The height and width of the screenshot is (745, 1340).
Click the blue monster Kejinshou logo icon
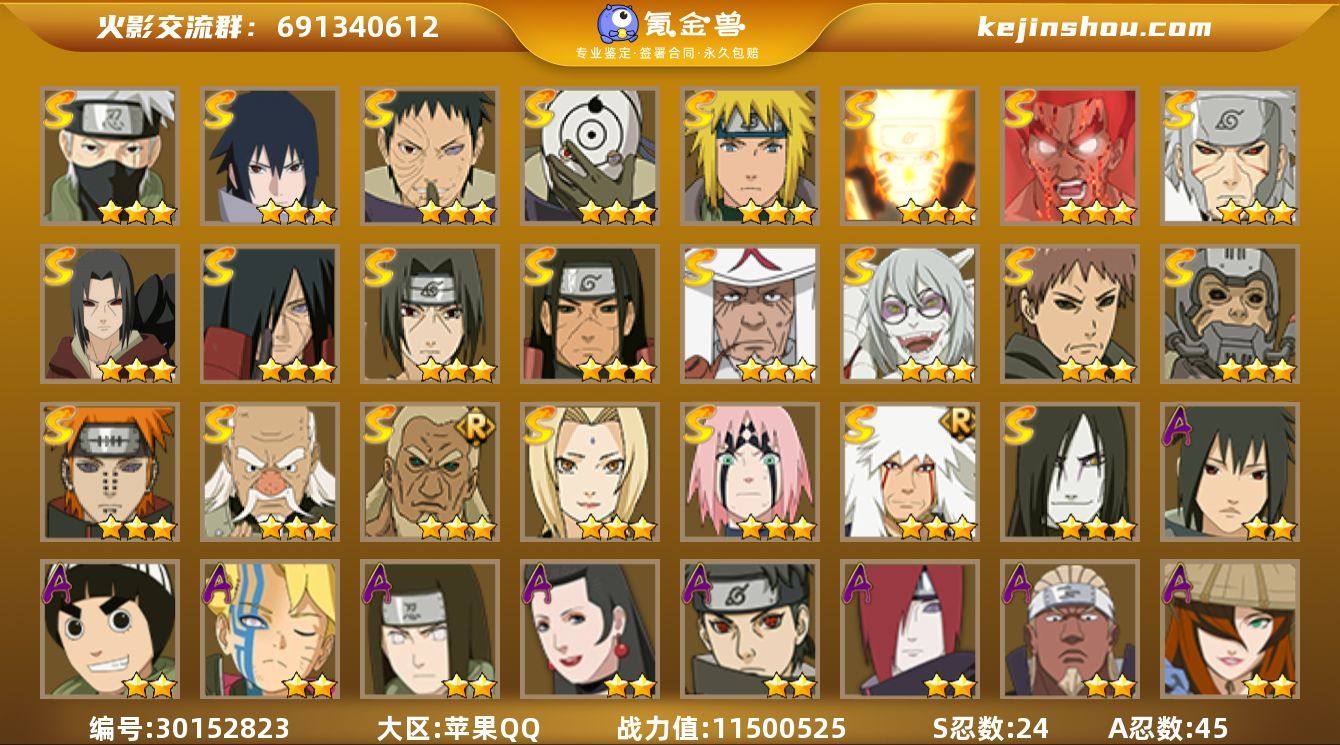(x=619, y=24)
